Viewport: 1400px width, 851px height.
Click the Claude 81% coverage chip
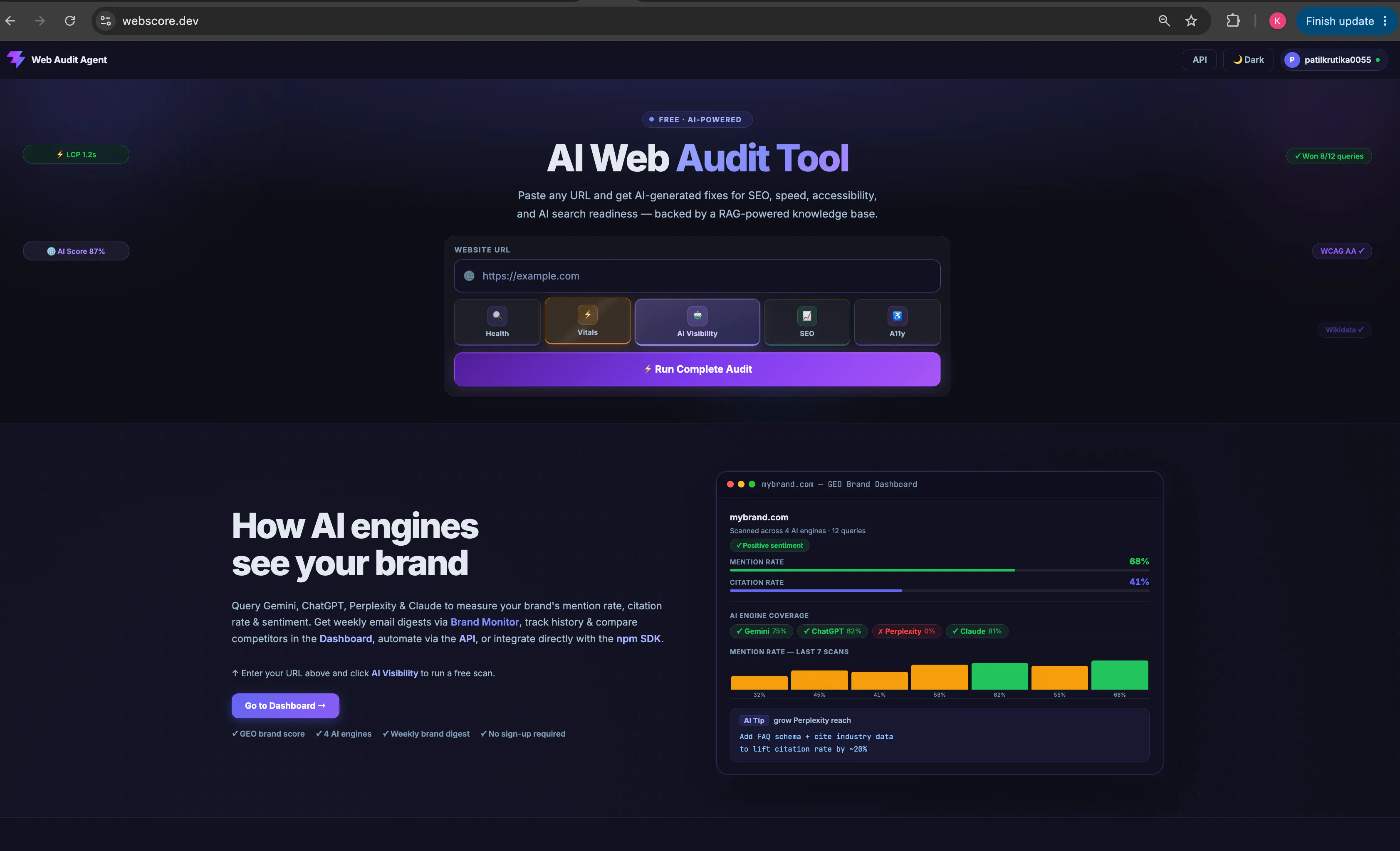[x=977, y=631]
